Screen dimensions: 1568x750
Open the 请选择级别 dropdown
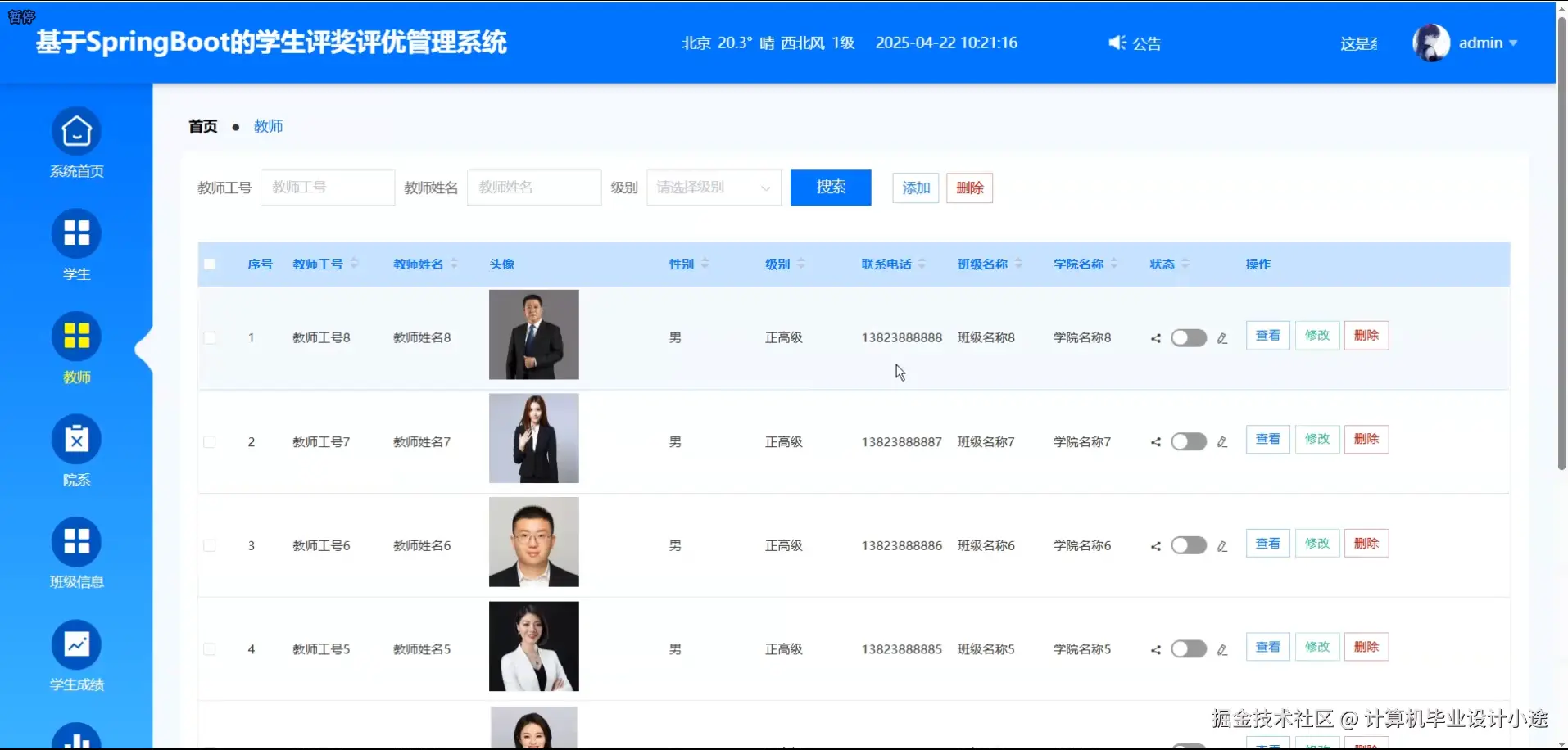711,187
